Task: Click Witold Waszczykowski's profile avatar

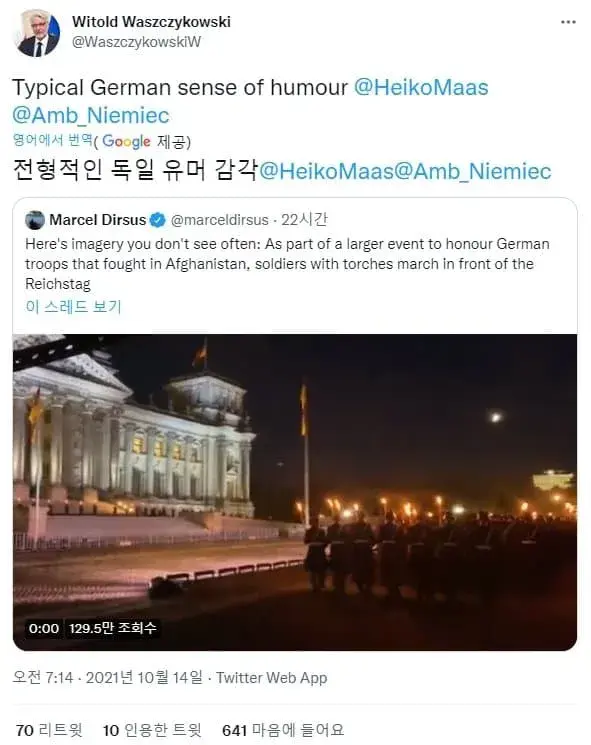Action: [x=37, y=33]
